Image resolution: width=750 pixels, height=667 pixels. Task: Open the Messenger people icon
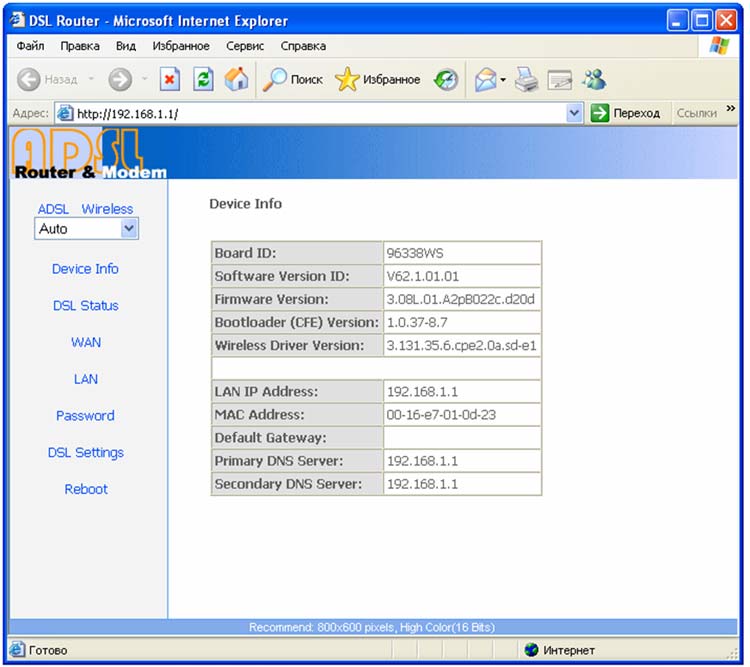point(594,80)
